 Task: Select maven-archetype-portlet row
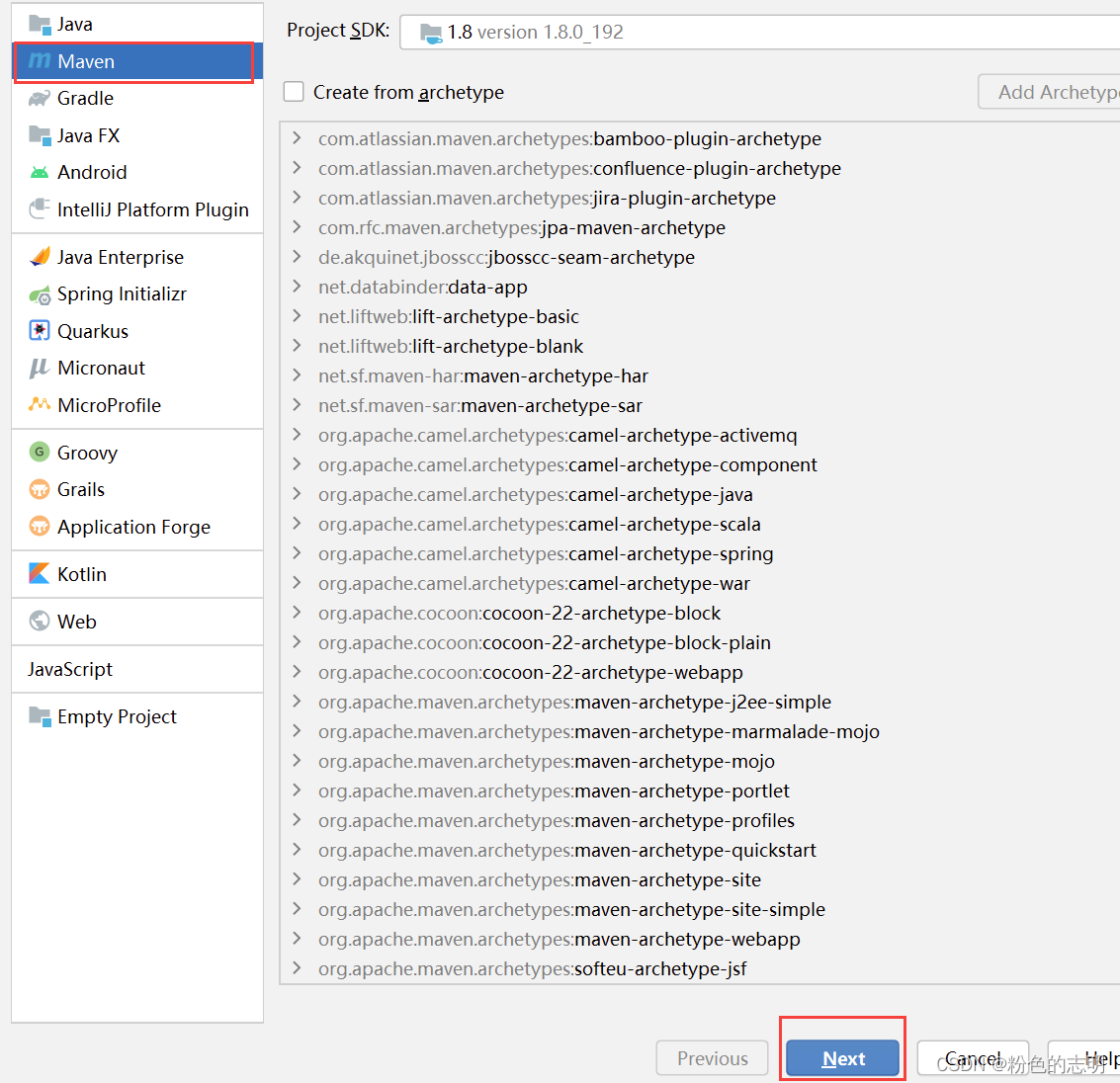pyautogui.click(x=700, y=791)
